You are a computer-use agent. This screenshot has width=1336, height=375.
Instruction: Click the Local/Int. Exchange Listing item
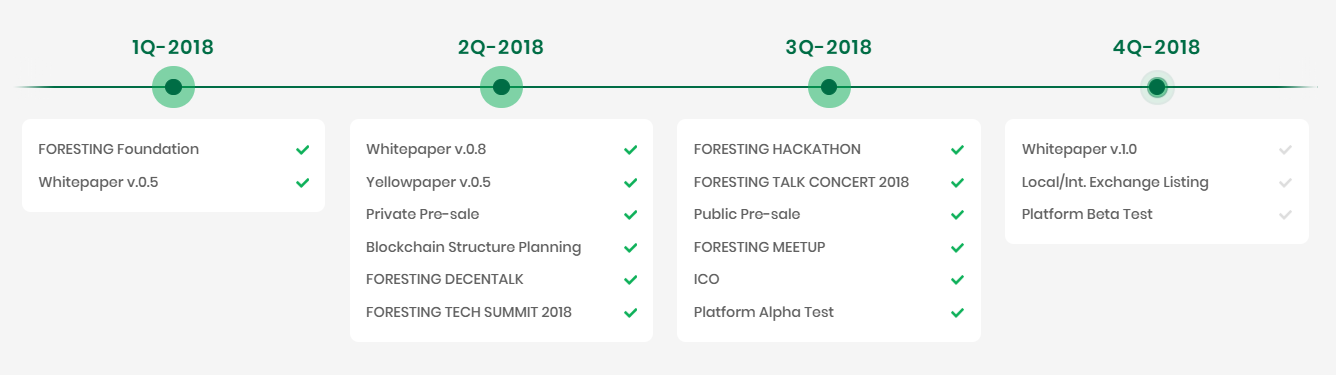pos(1115,182)
